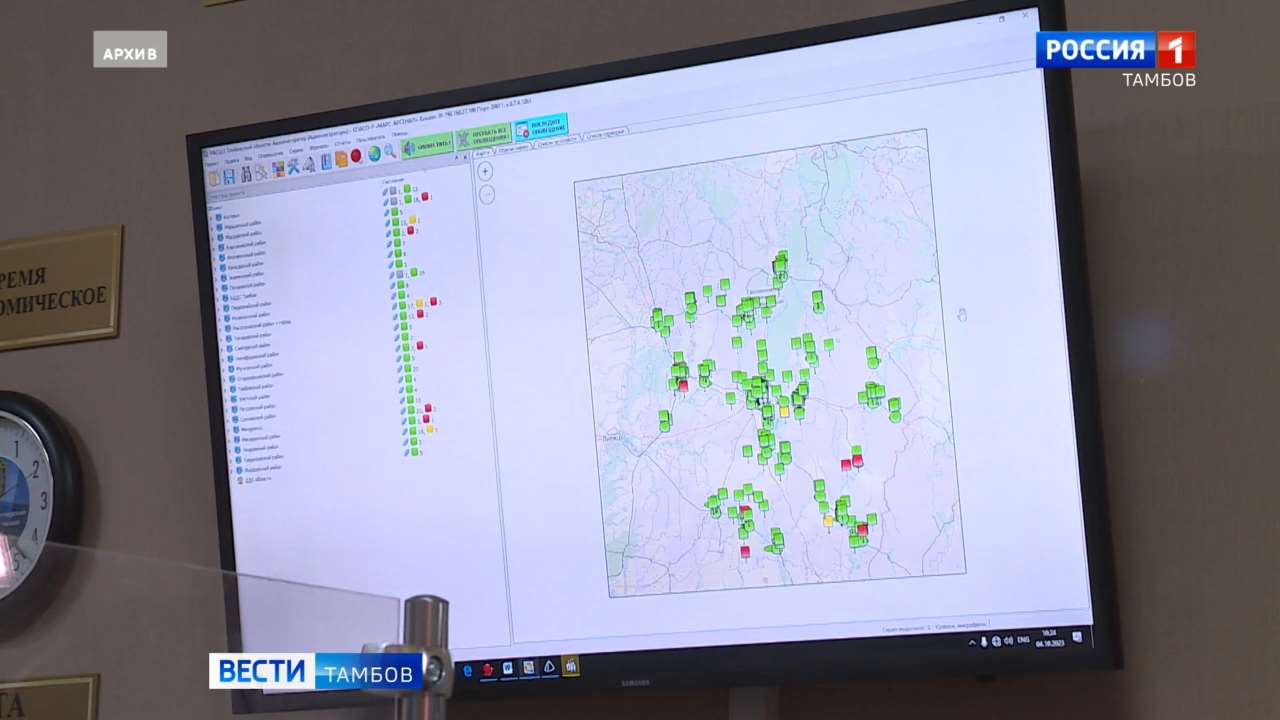Click the volume speaker tray icon
The image size is (1280, 720).
(1008, 641)
